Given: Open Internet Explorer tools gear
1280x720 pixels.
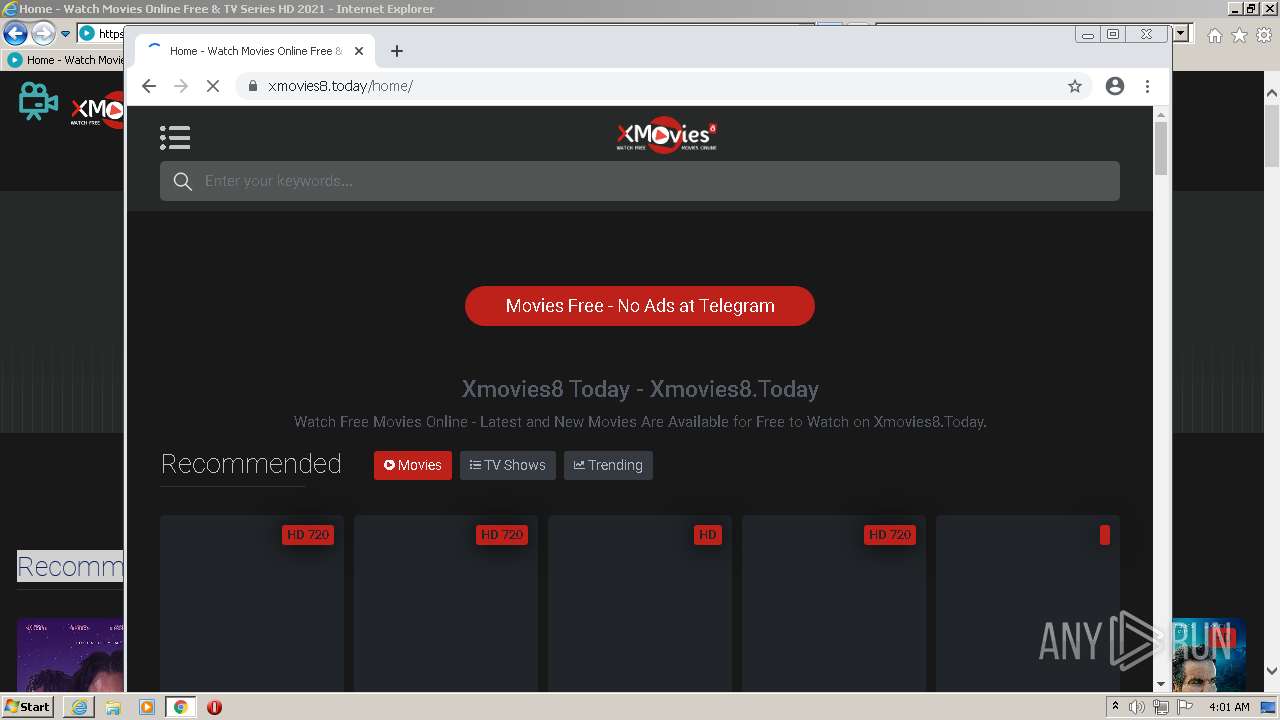Looking at the screenshot, I should (1264, 35).
